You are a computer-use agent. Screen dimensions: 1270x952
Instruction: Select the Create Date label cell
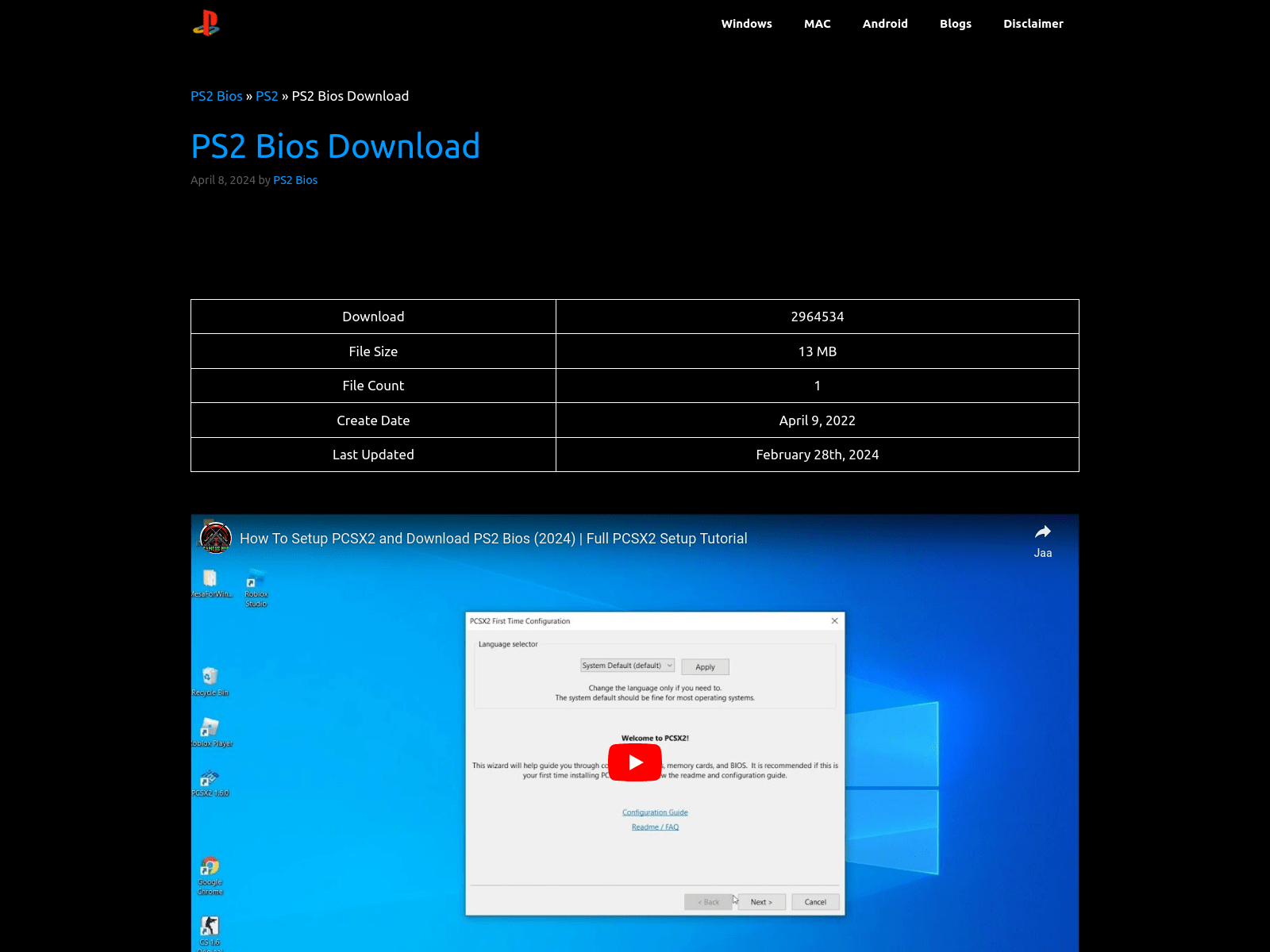click(x=373, y=420)
